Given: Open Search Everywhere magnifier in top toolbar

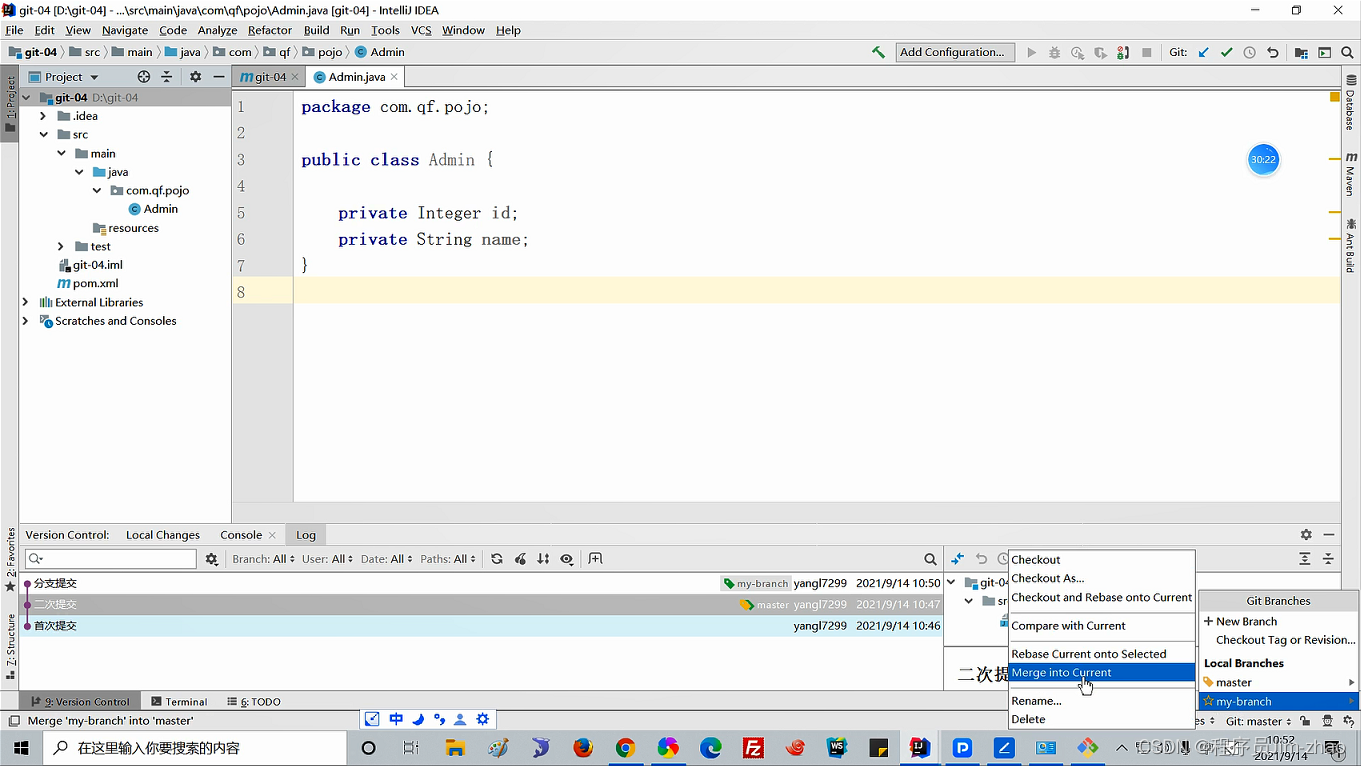Looking at the screenshot, I should (x=1347, y=52).
